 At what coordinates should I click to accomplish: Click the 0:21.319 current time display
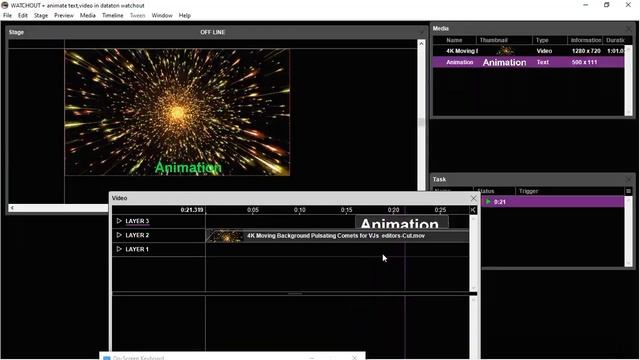(x=192, y=210)
